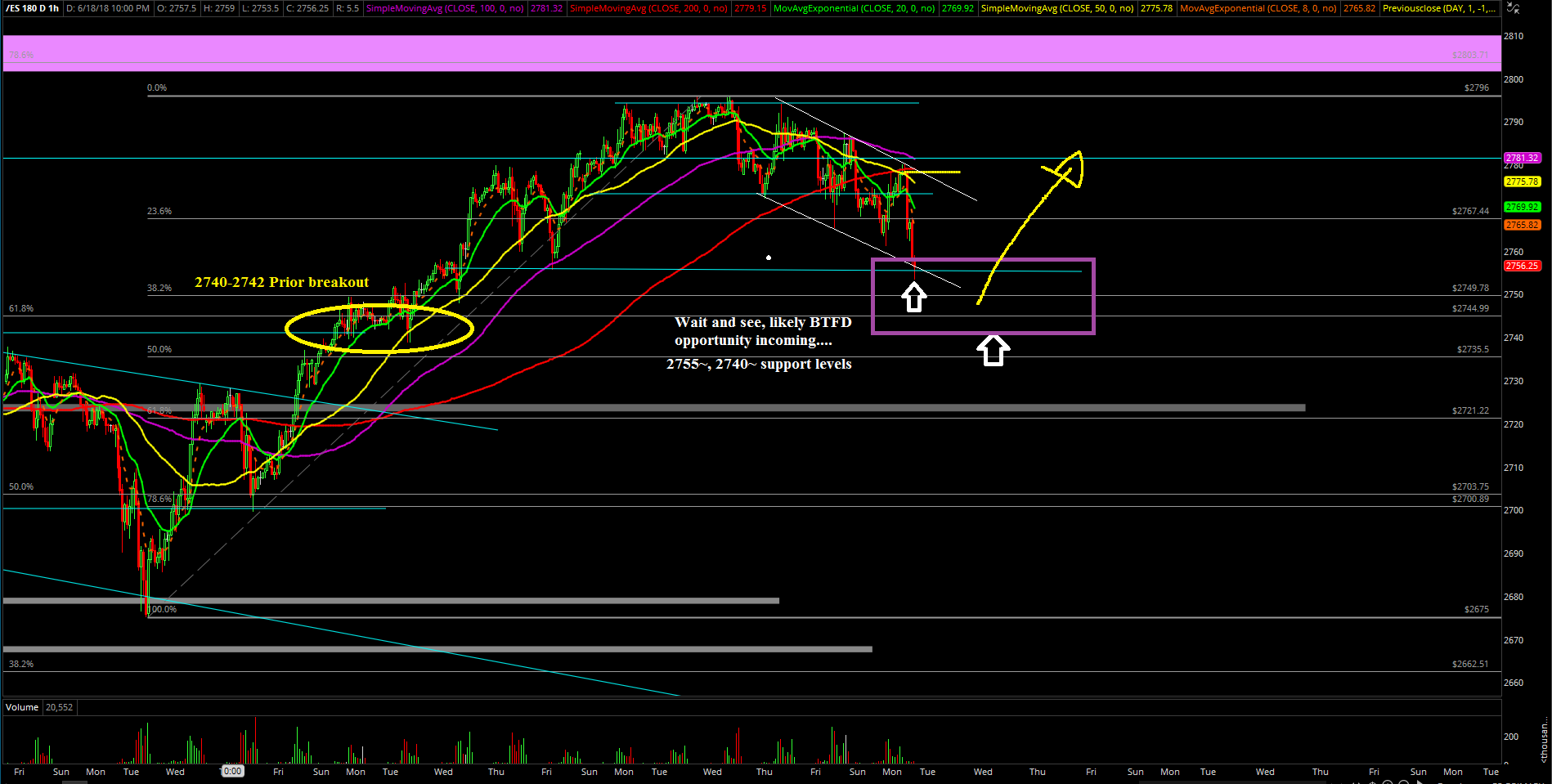Click the 2779.15 value in the header
This screenshot has width=1552, height=784.
(x=750, y=8)
